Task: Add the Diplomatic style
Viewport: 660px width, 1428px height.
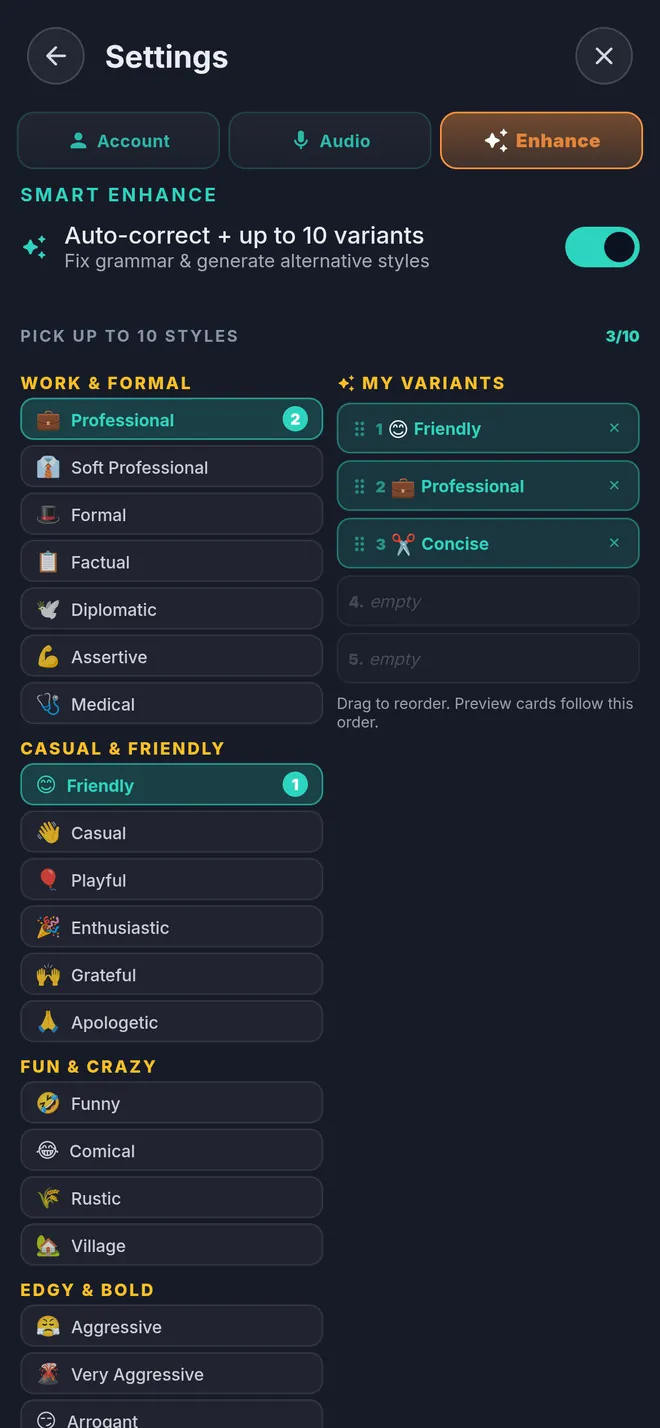Action: click(x=172, y=609)
